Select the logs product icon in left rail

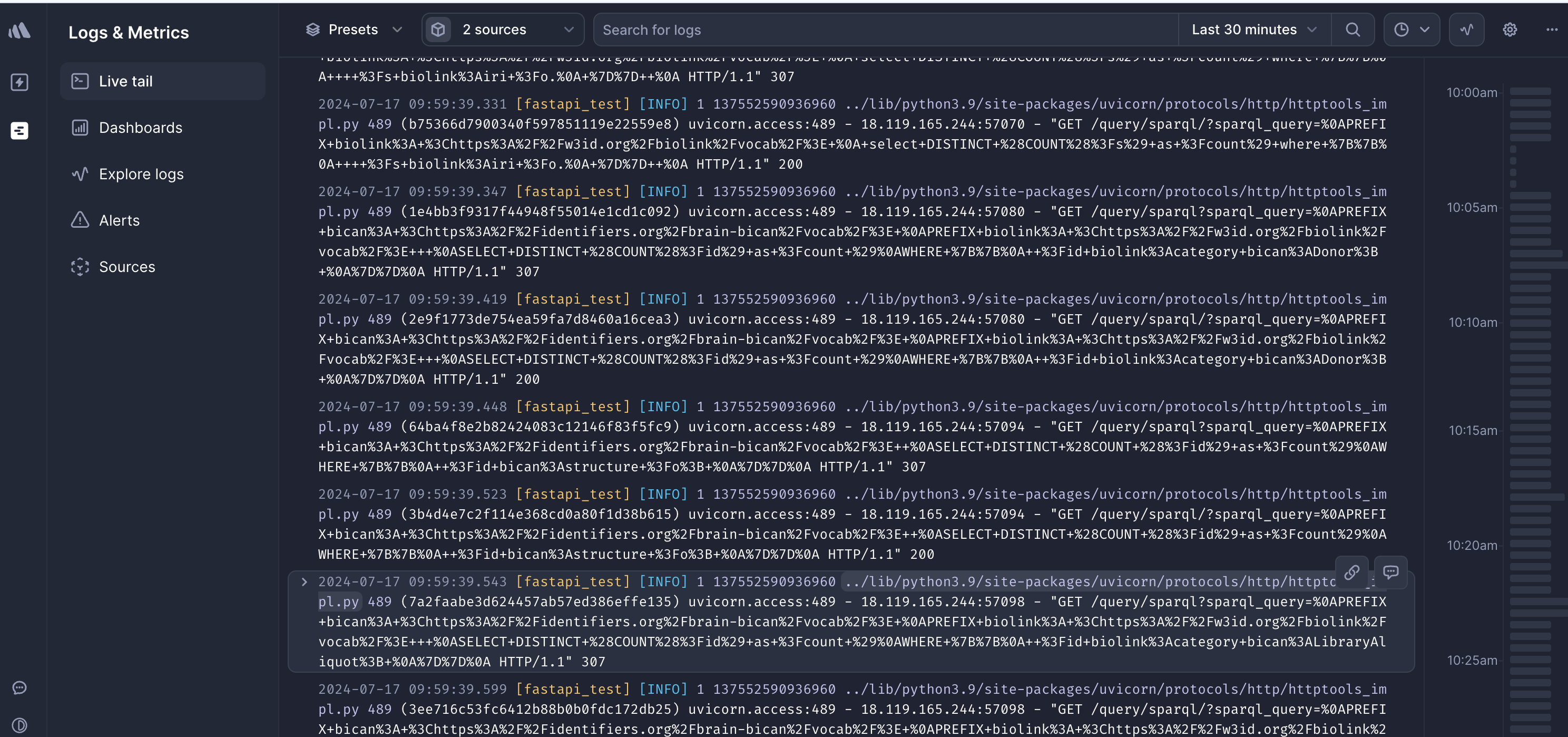point(19,130)
